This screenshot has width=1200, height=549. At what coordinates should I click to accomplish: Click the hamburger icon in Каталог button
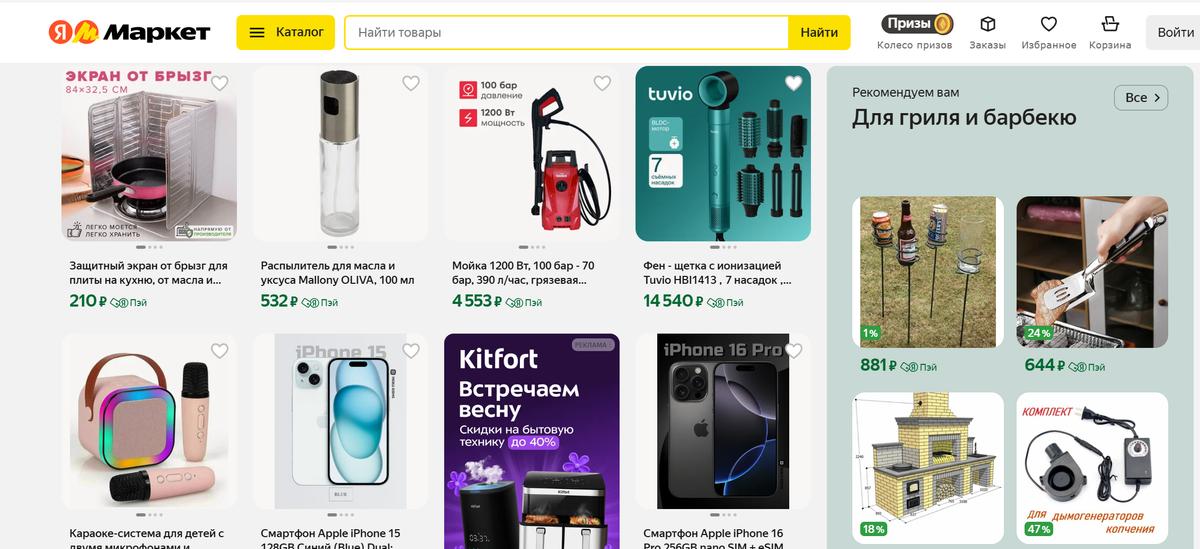[257, 32]
